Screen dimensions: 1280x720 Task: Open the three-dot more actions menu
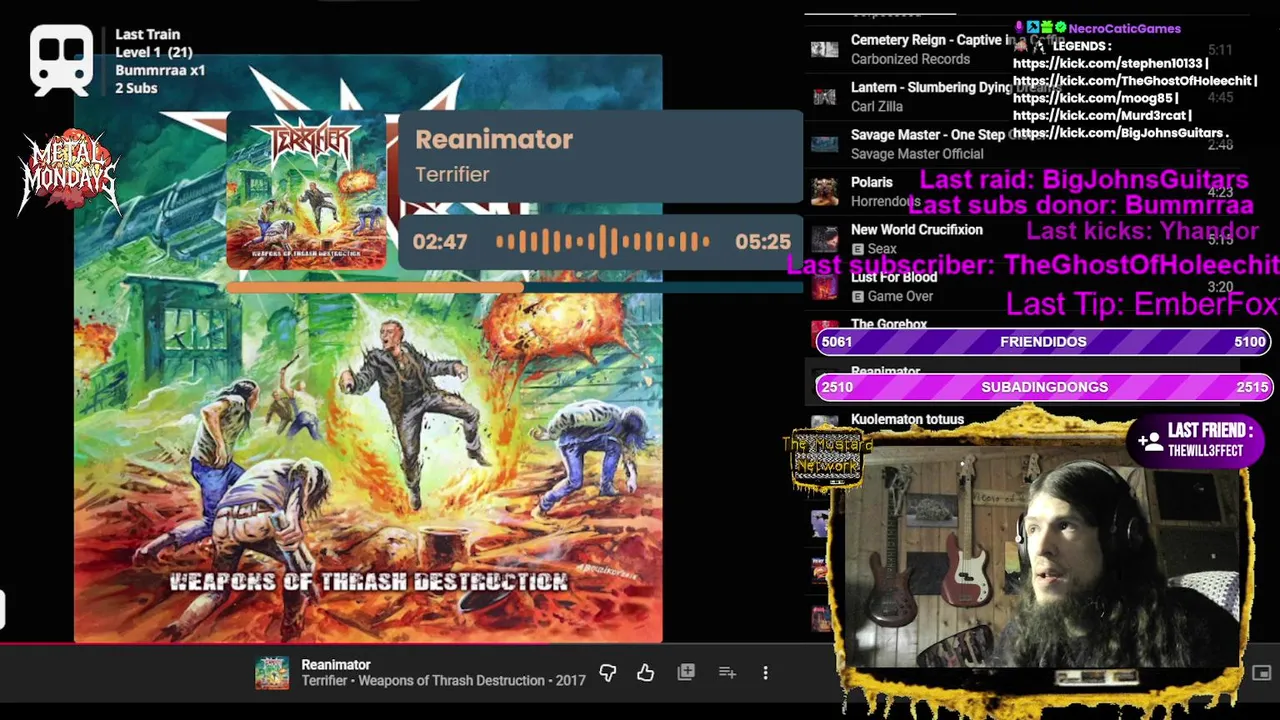(765, 673)
